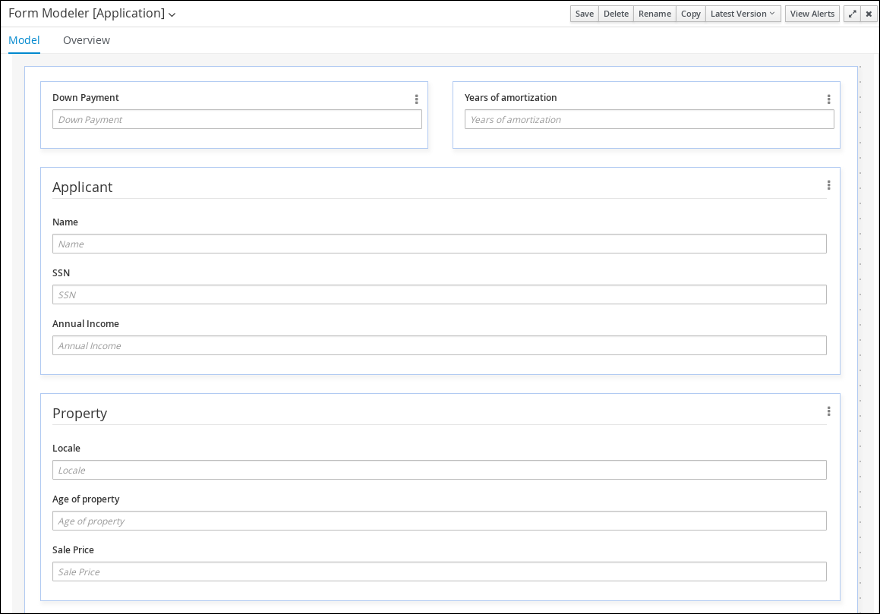Open View Alerts
The height and width of the screenshot is (614, 880).
click(x=812, y=14)
